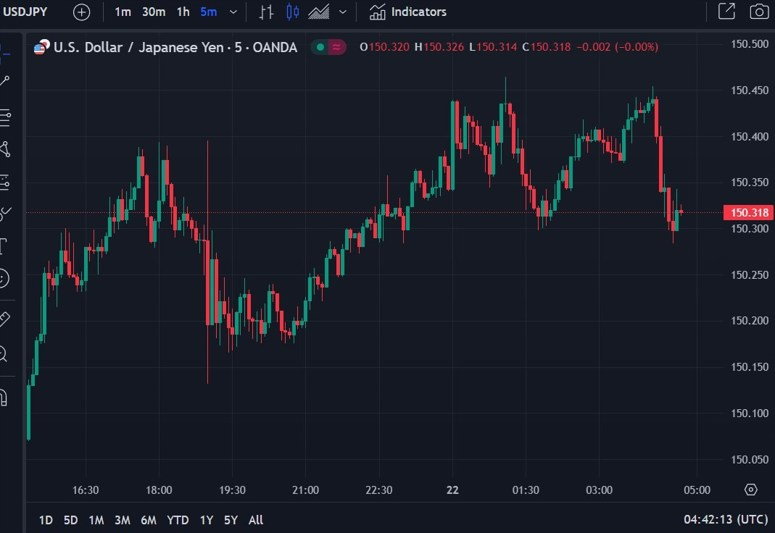The image size is (775, 533).
Task: Select the 5m timeframe
Action: click(209, 12)
